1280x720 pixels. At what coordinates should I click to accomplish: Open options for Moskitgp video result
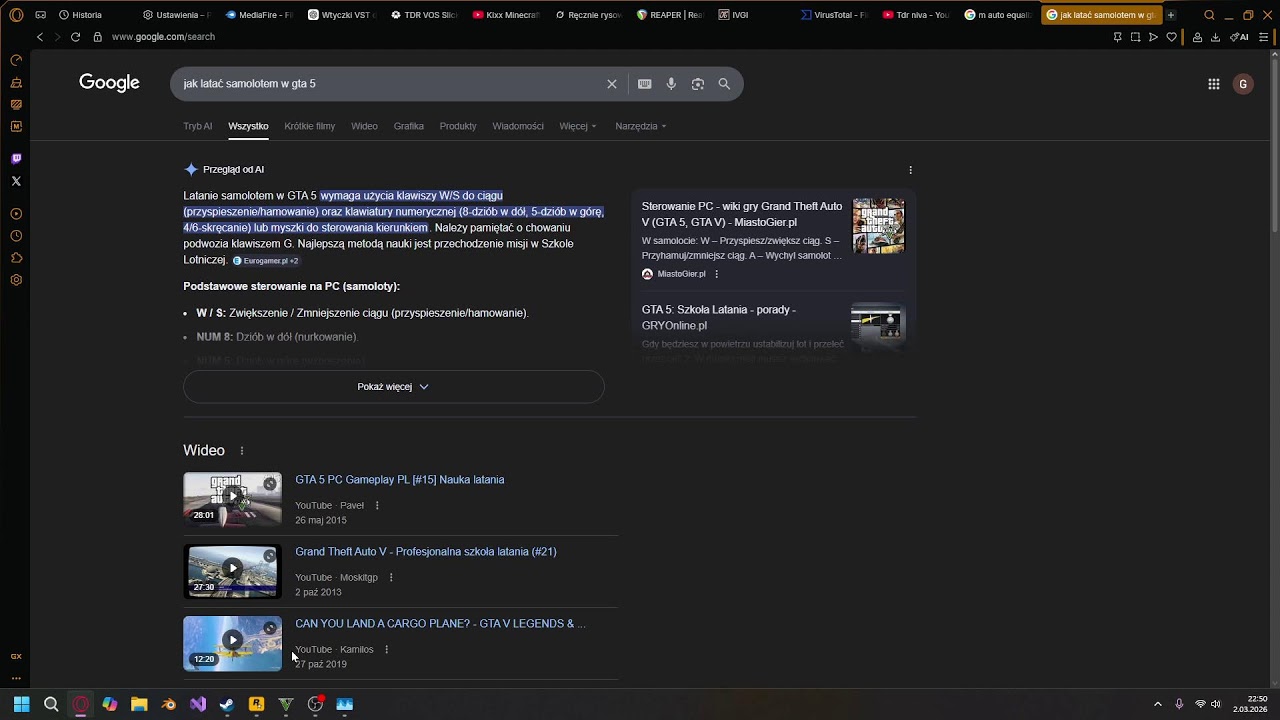click(x=391, y=578)
